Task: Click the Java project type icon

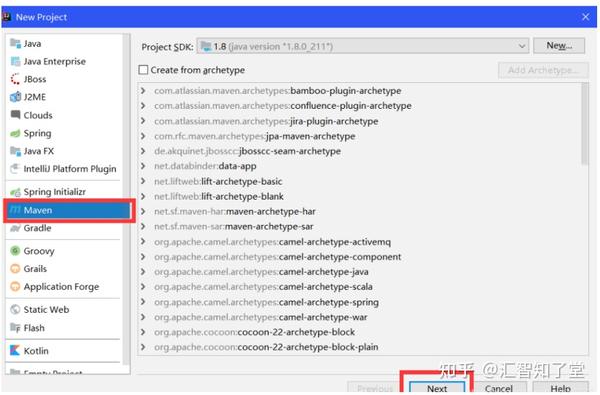Action: coord(15,43)
